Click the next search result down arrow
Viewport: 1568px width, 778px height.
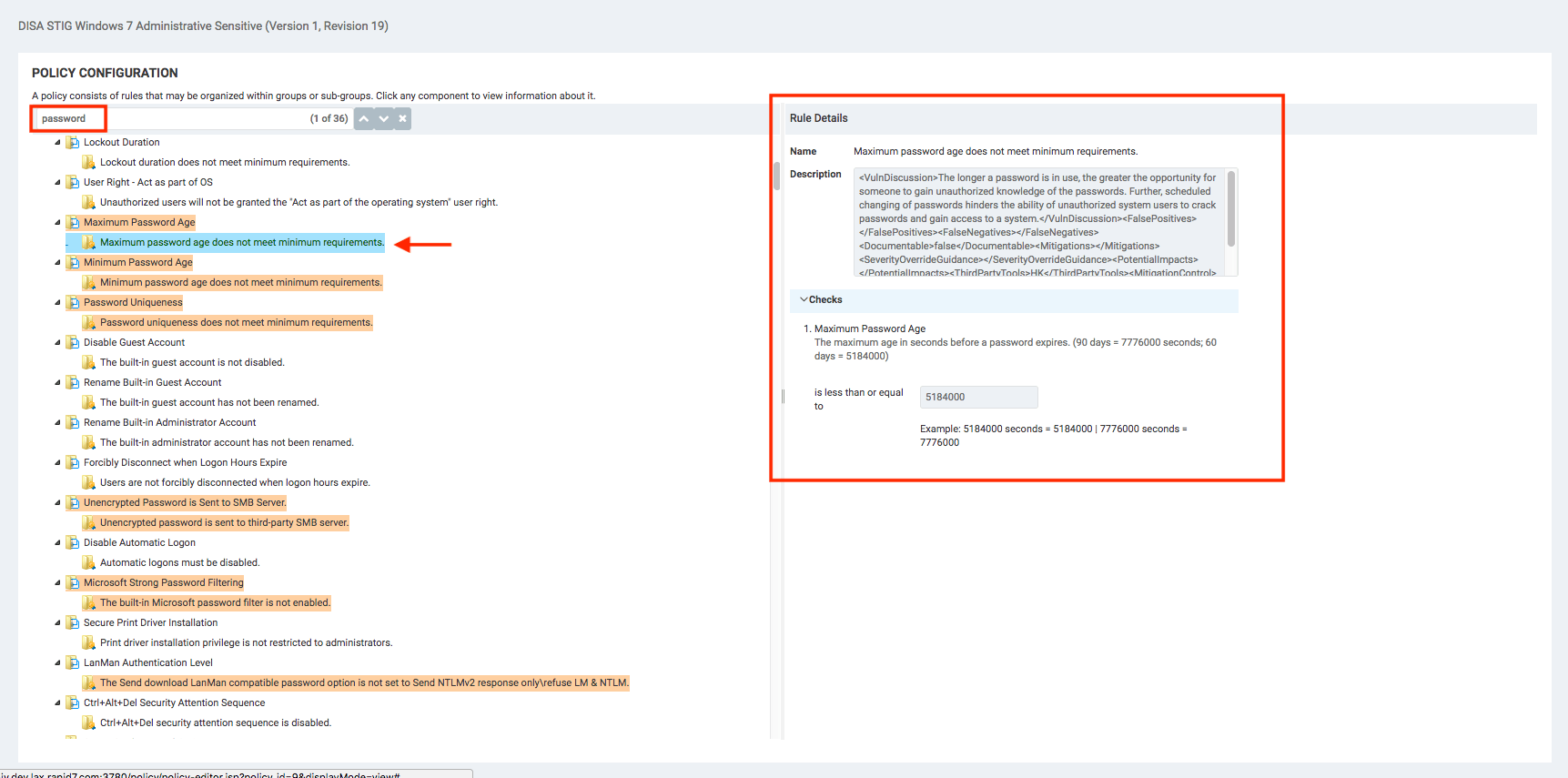click(x=384, y=118)
